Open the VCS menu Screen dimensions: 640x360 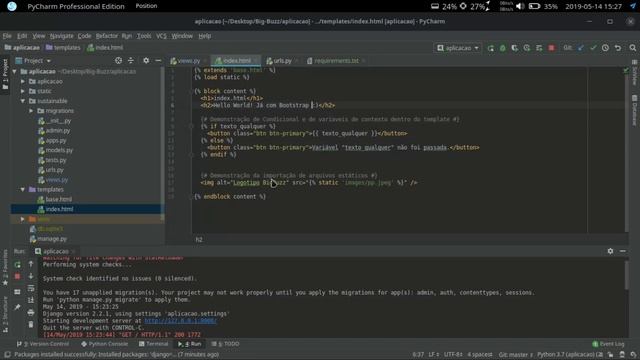pyautogui.click(x=161, y=36)
